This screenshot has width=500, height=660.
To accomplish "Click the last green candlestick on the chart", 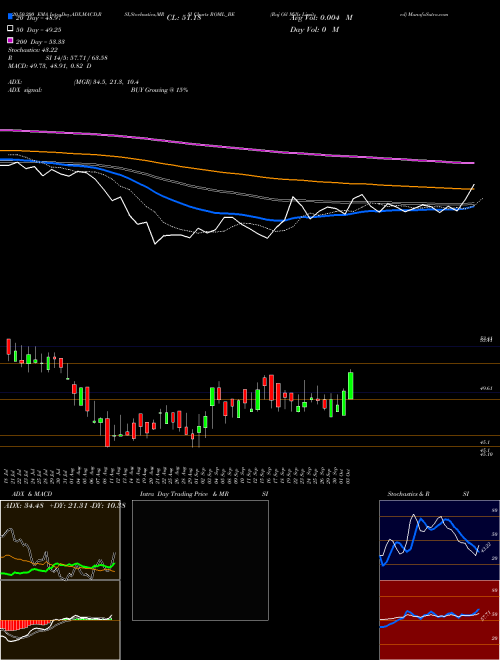I will click(351, 385).
